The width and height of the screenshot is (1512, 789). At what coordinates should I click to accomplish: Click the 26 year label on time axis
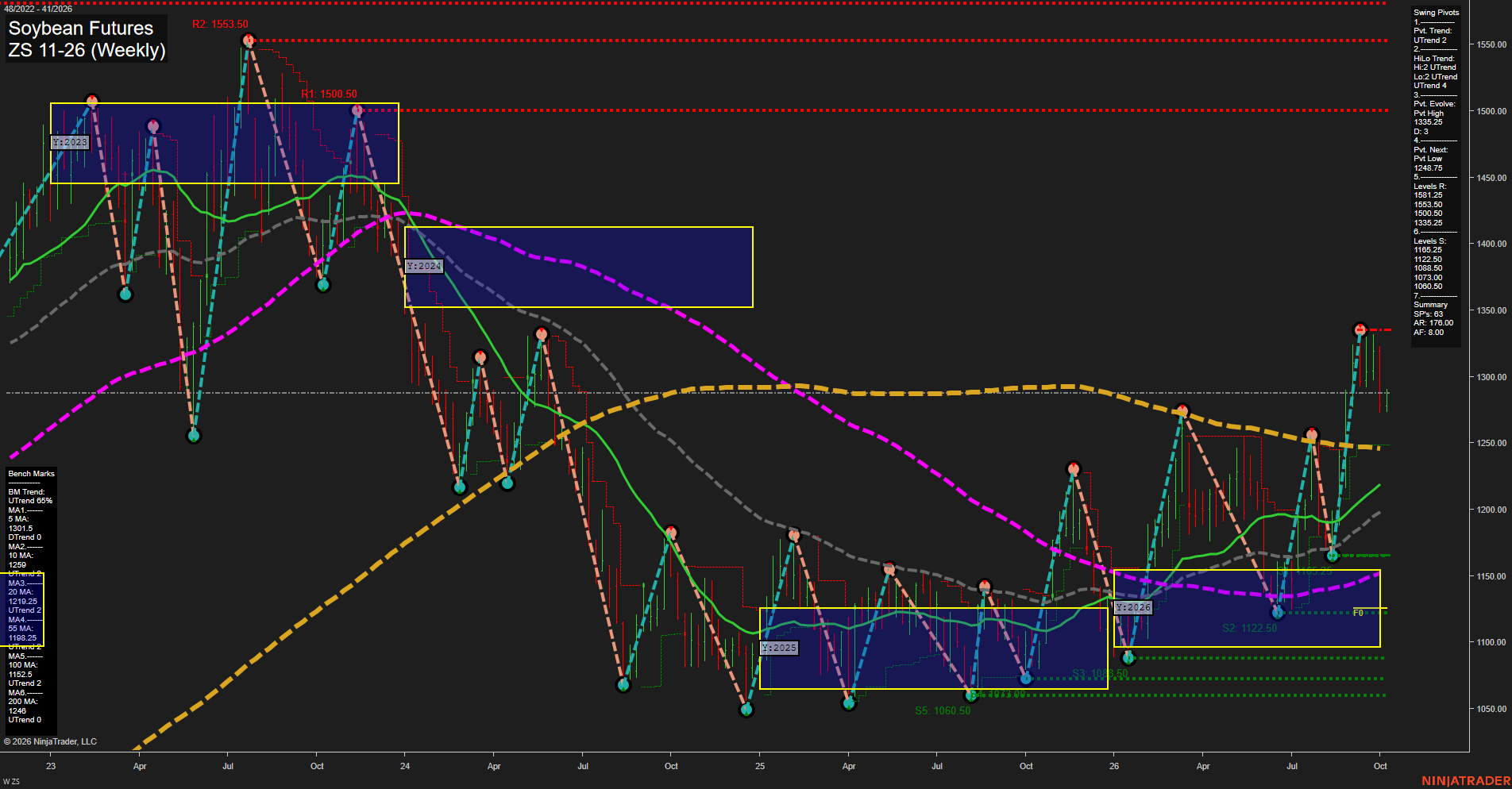[x=1114, y=766]
